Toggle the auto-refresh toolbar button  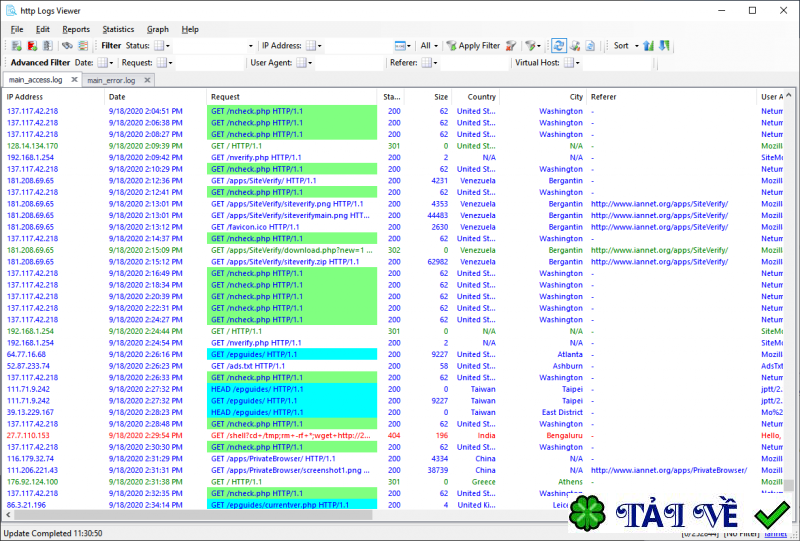558,46
